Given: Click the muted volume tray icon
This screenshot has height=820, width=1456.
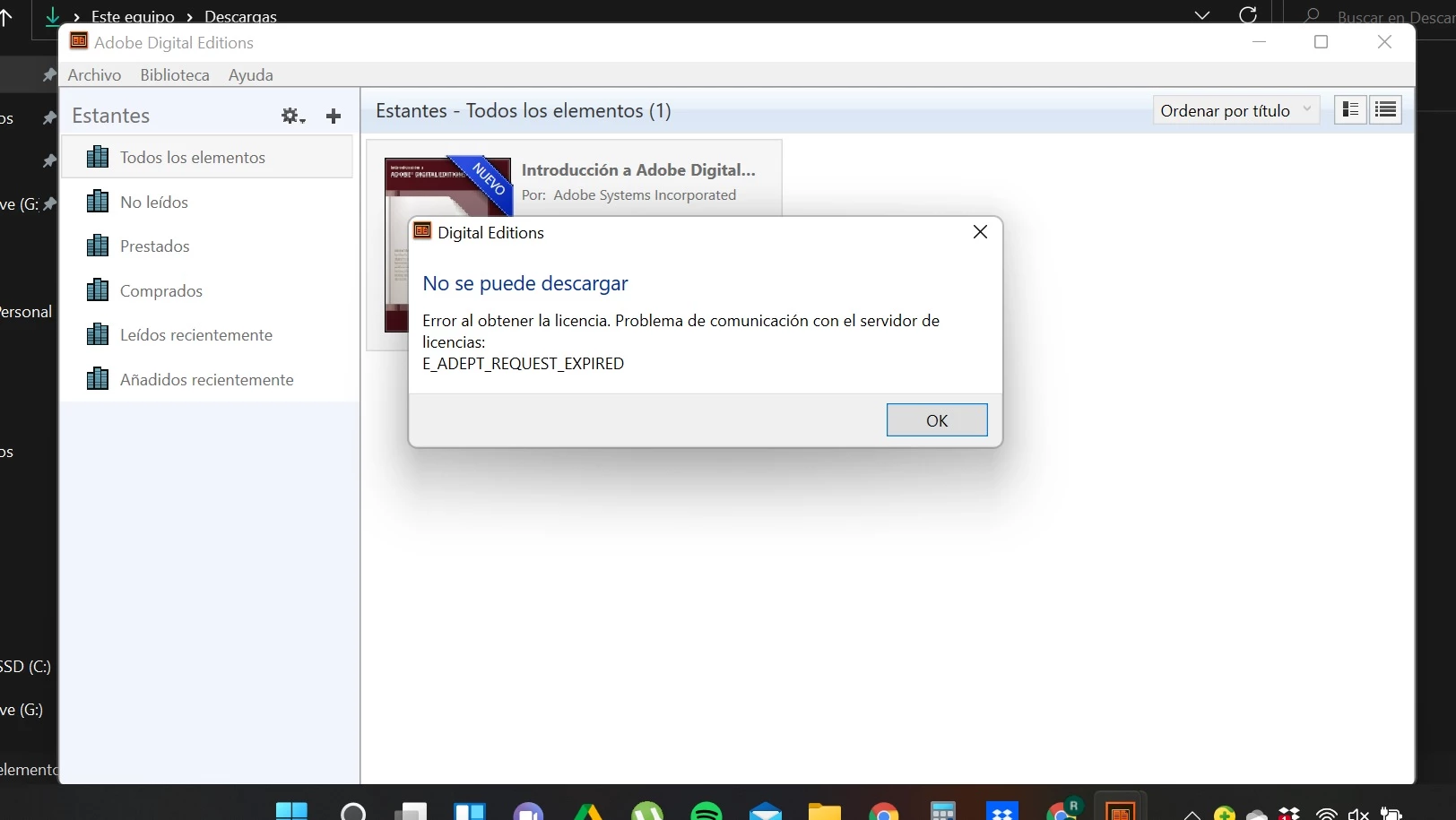Looking at the screenshot, I should [1358, 814].
